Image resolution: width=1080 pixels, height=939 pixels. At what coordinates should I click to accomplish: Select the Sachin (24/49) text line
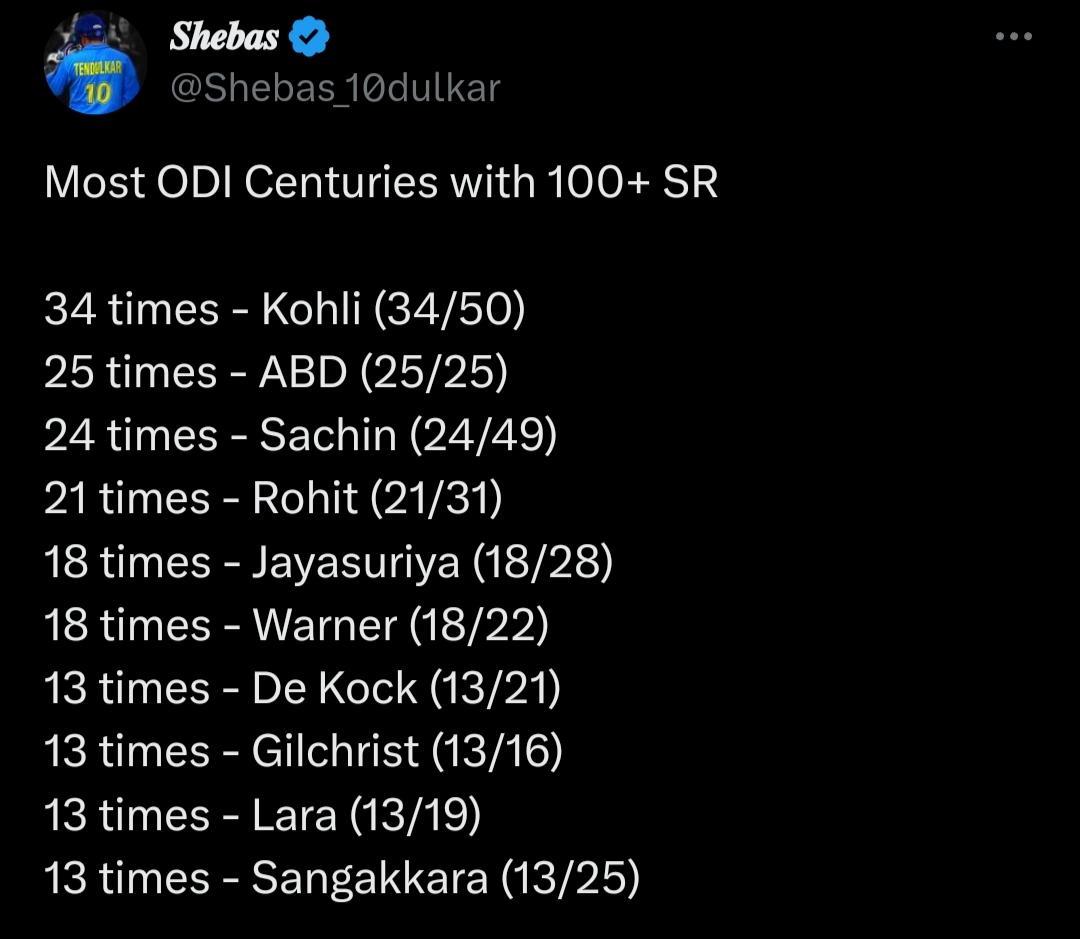300,435
